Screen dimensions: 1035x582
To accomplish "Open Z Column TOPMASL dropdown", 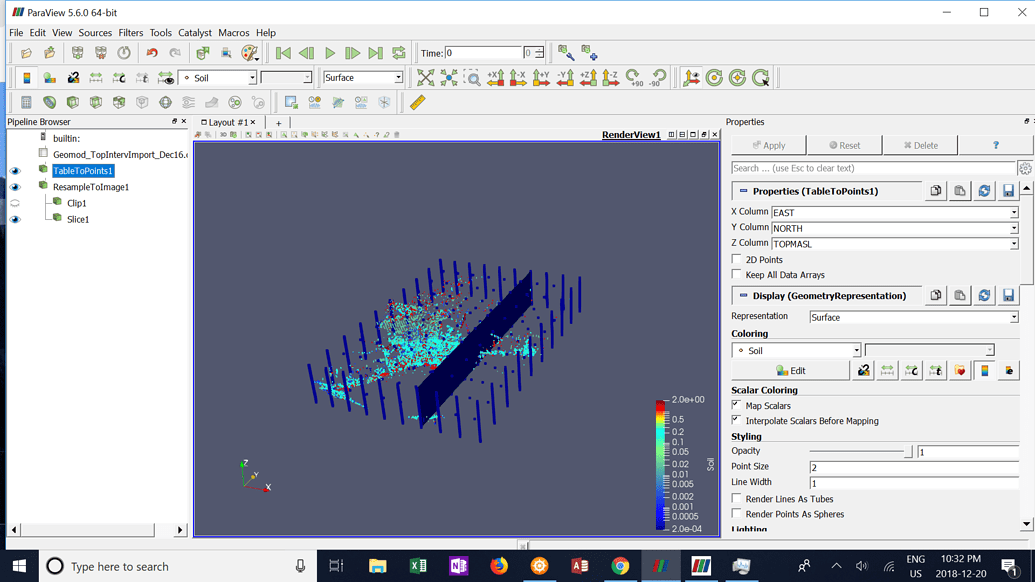I will [x=895, y=244].
